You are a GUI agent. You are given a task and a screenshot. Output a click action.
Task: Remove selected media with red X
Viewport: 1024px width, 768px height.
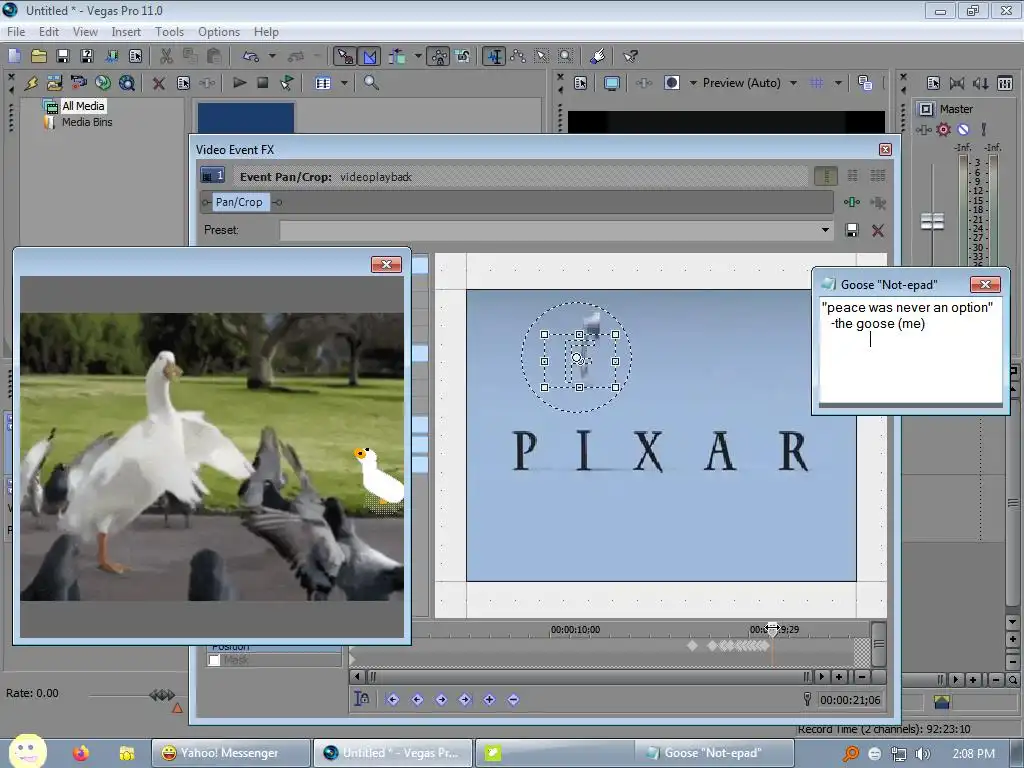159,83
